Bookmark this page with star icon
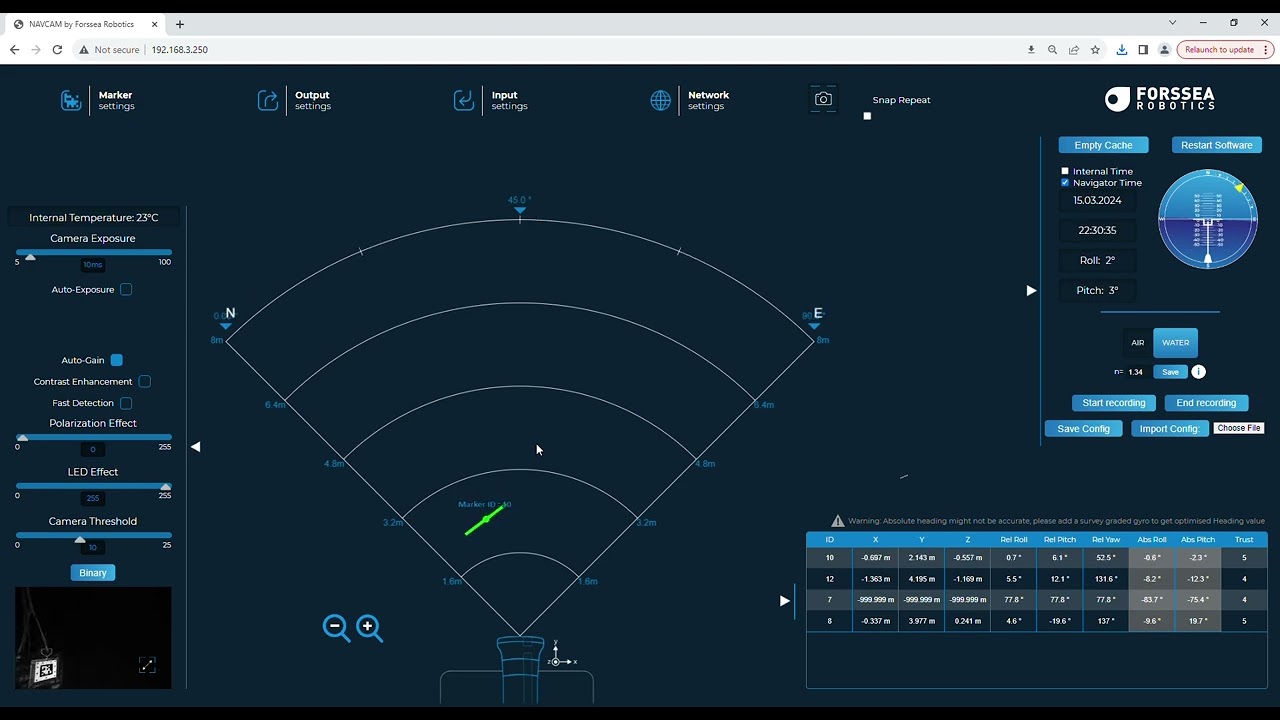Viewport: 1280px width, 720px height. 1095,50
